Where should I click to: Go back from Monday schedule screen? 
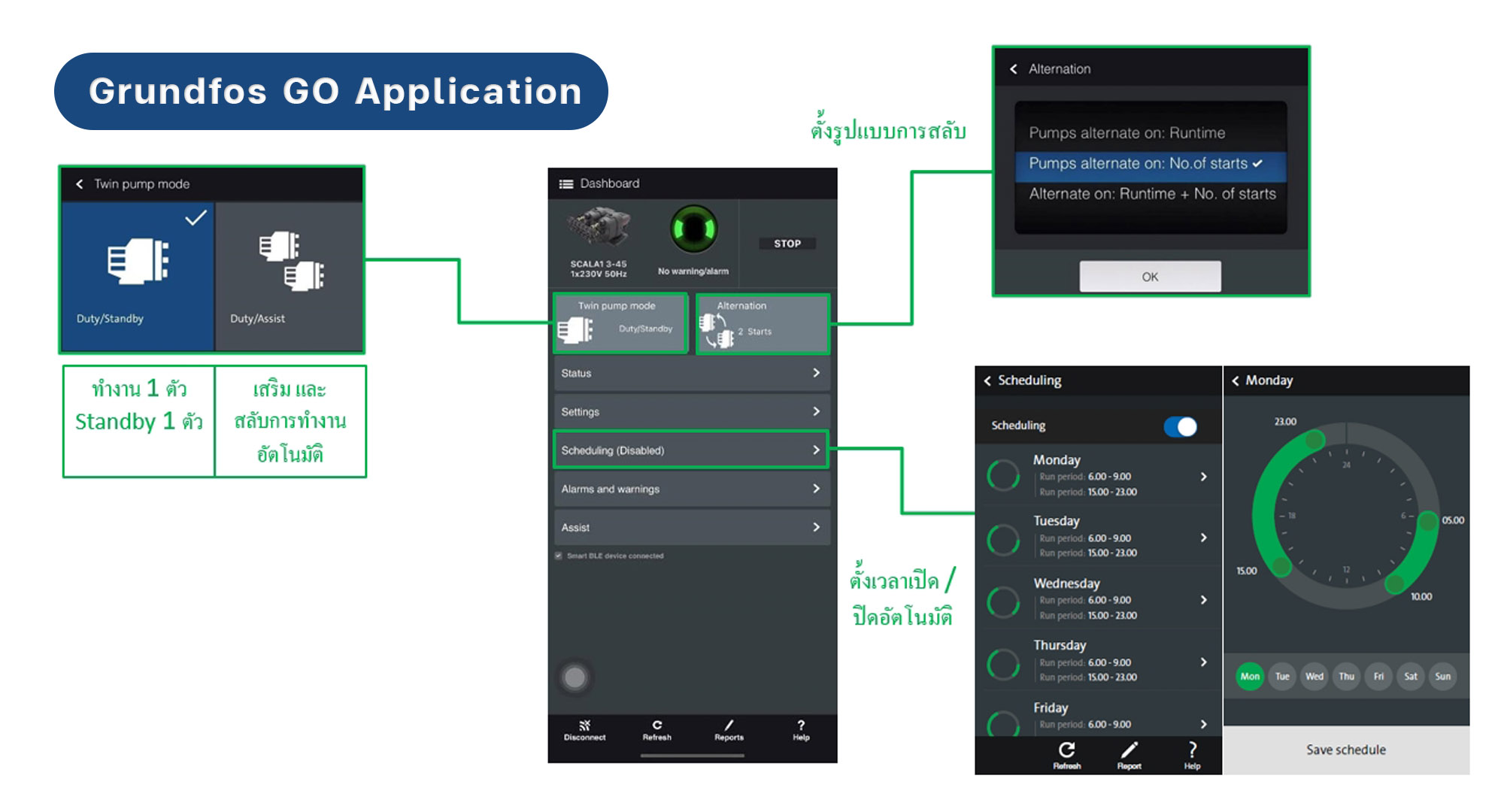tap(1235, 380)
